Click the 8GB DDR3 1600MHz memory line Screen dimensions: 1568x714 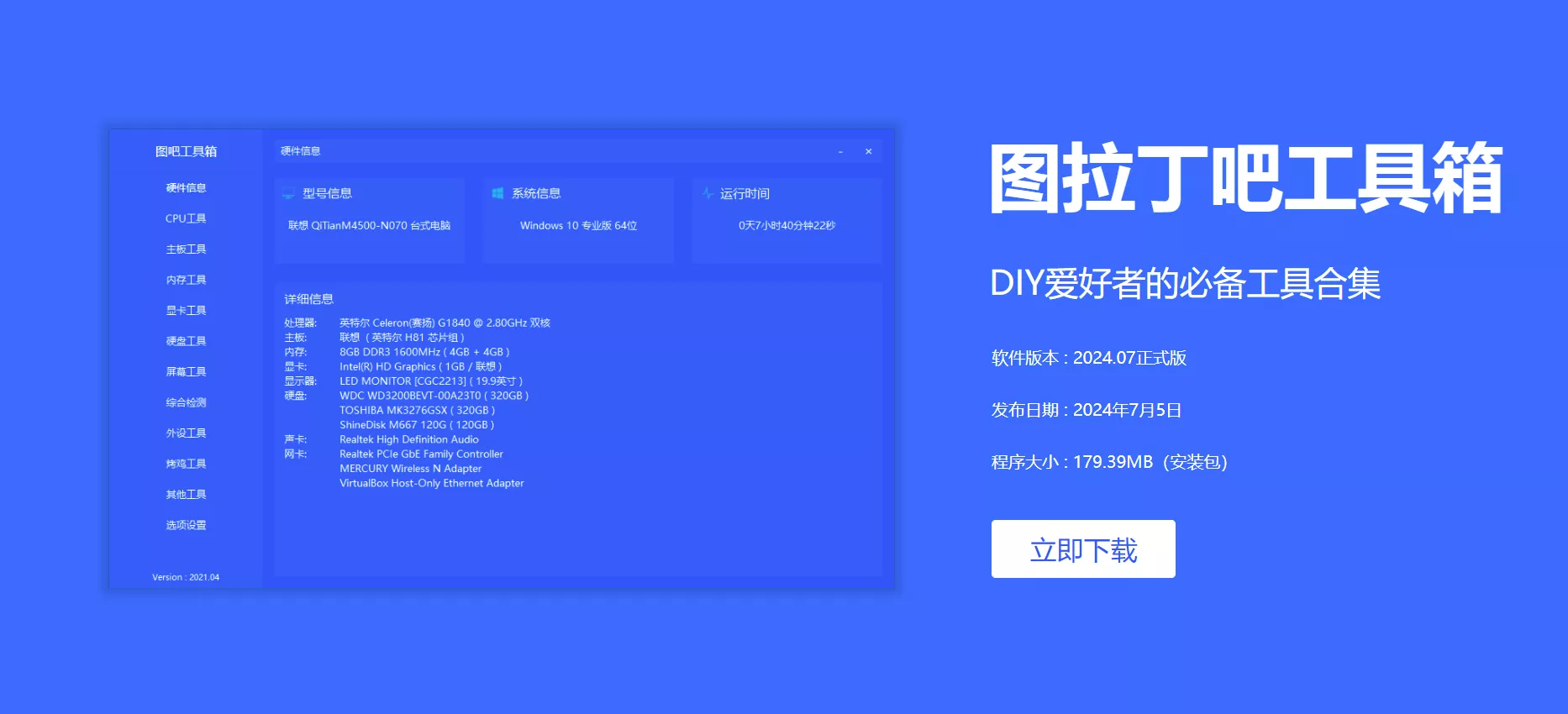[424, 352]
